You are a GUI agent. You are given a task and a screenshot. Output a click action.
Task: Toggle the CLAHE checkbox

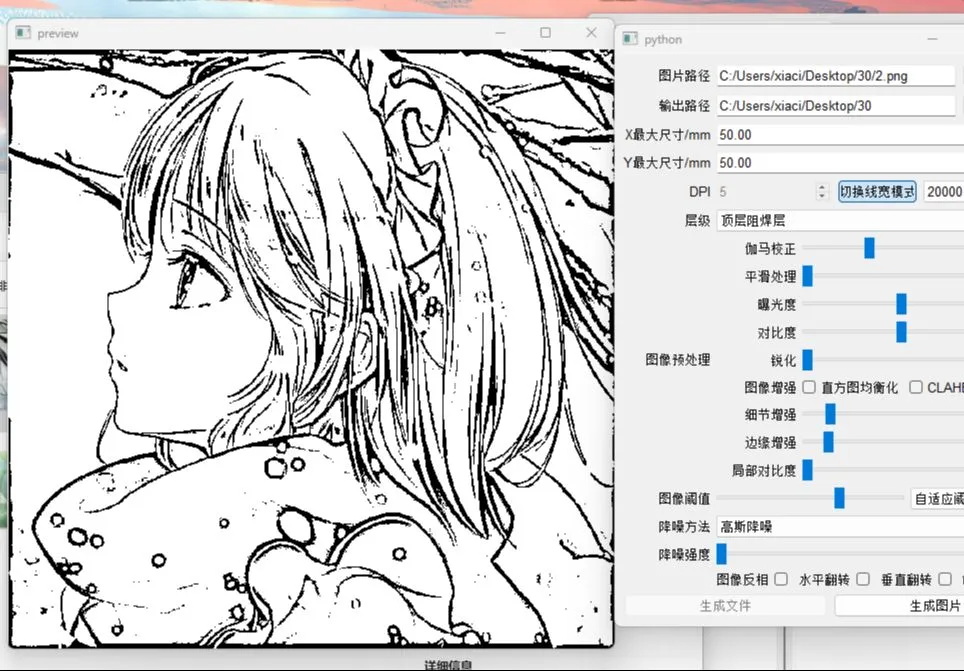pos(916,387)
